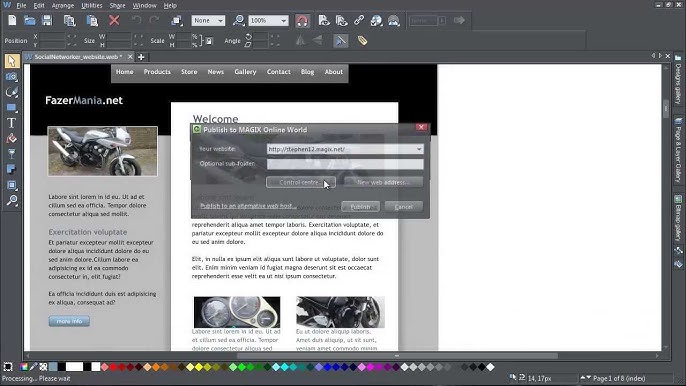Click the chain Link icon
The image size is (686, 386).
pos(359,20)
